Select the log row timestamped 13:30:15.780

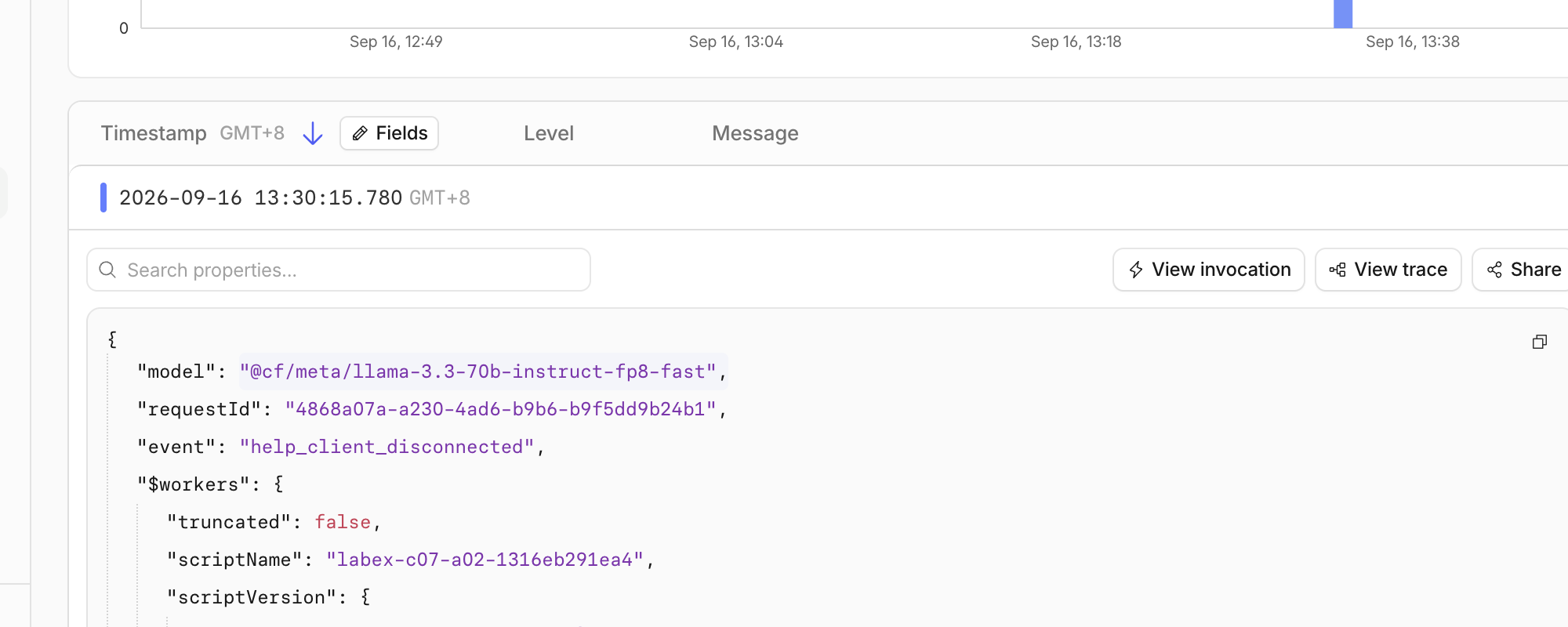pyautogui.click(x=818, y=198)
